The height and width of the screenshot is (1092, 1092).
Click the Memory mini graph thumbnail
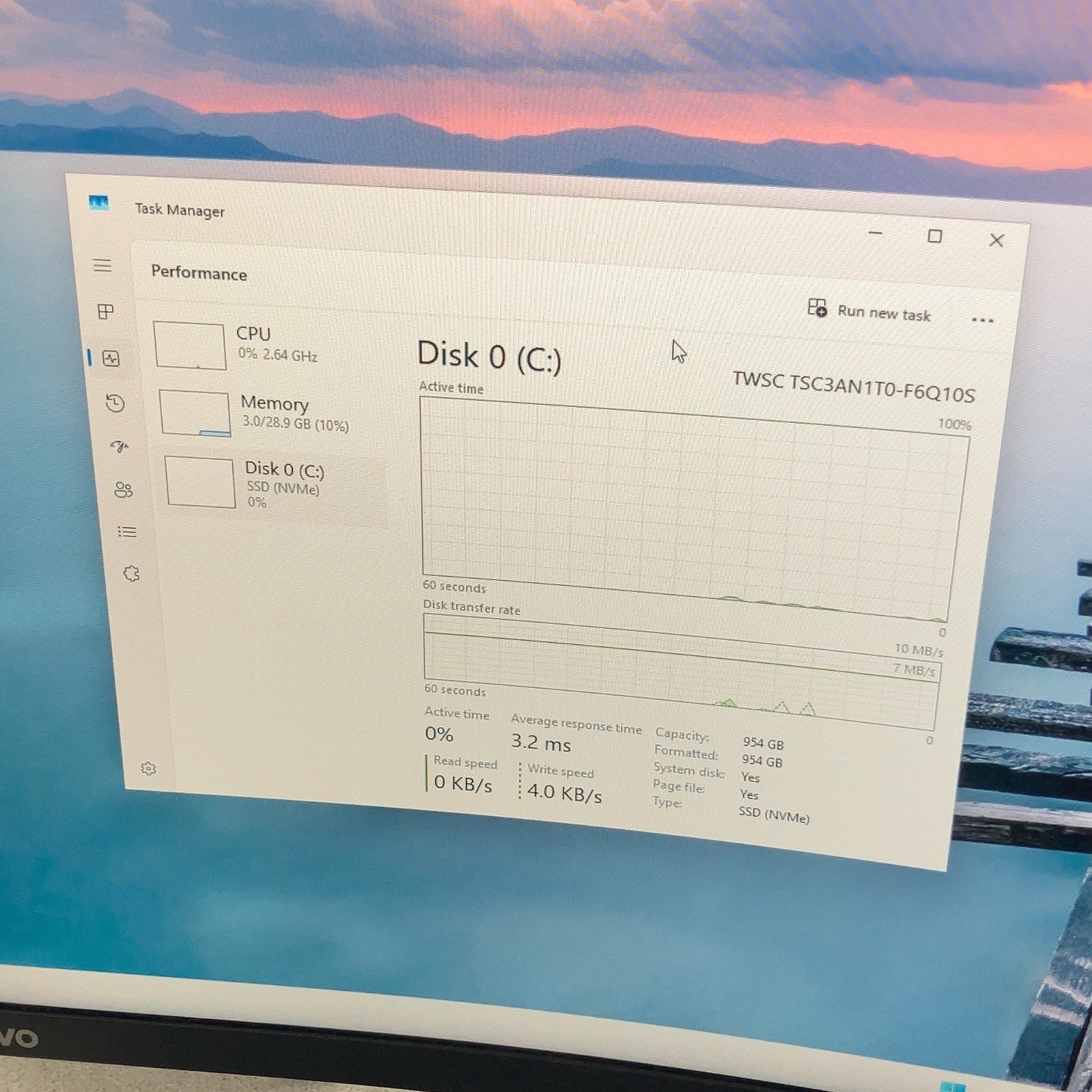click(x=195, y=413)
